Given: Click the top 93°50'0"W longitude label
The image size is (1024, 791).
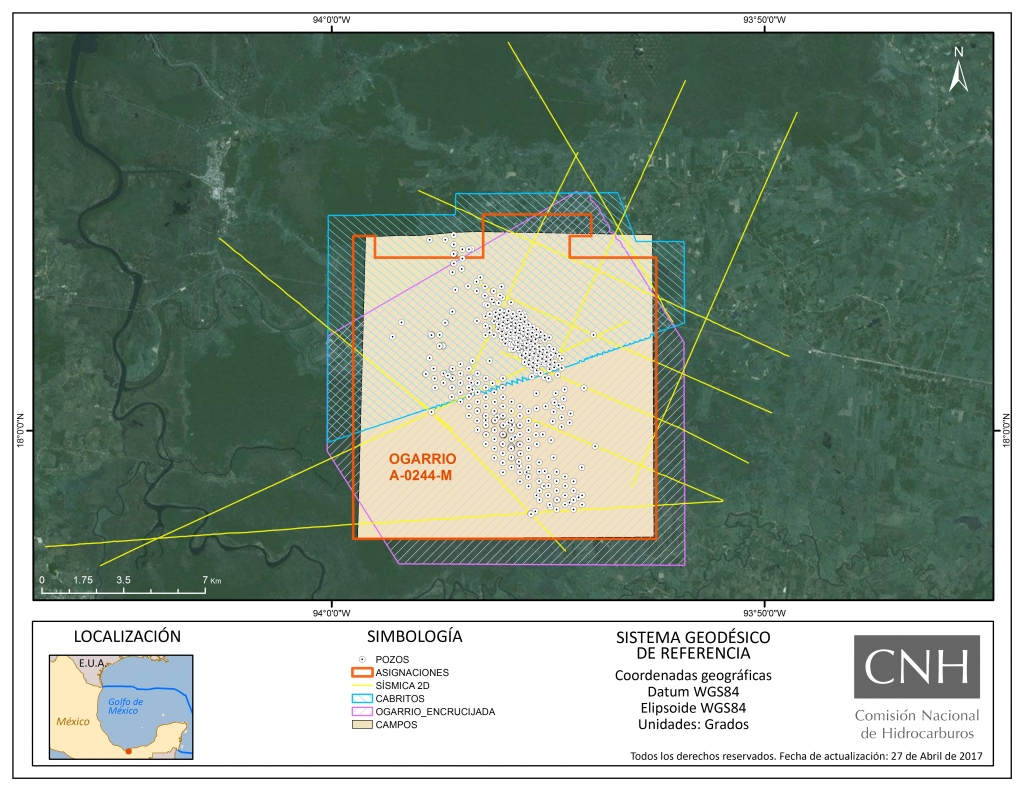Looking at the screenshot, I should (764, 19).
